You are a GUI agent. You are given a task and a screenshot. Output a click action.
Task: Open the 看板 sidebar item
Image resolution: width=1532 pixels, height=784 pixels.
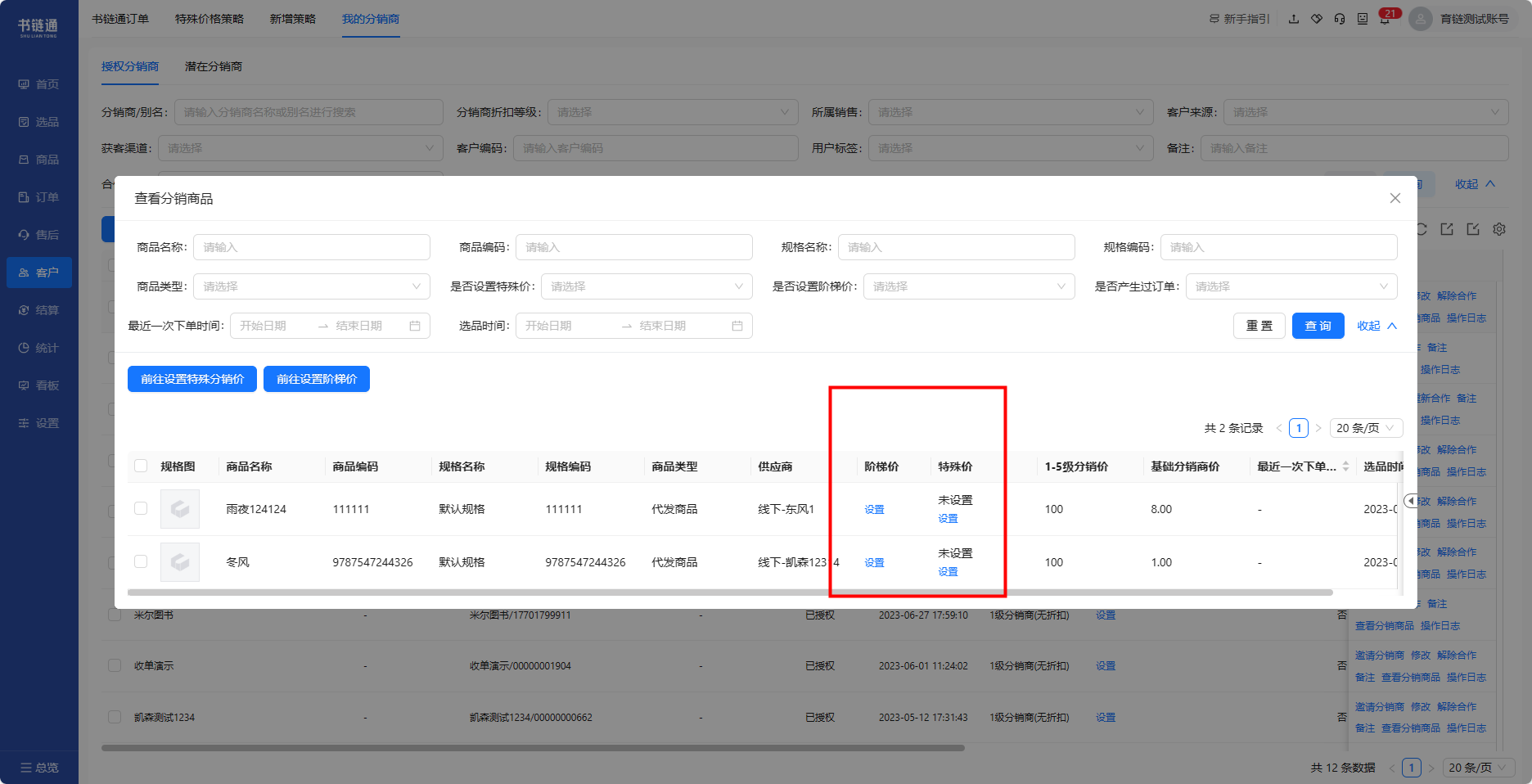(38, 385)
